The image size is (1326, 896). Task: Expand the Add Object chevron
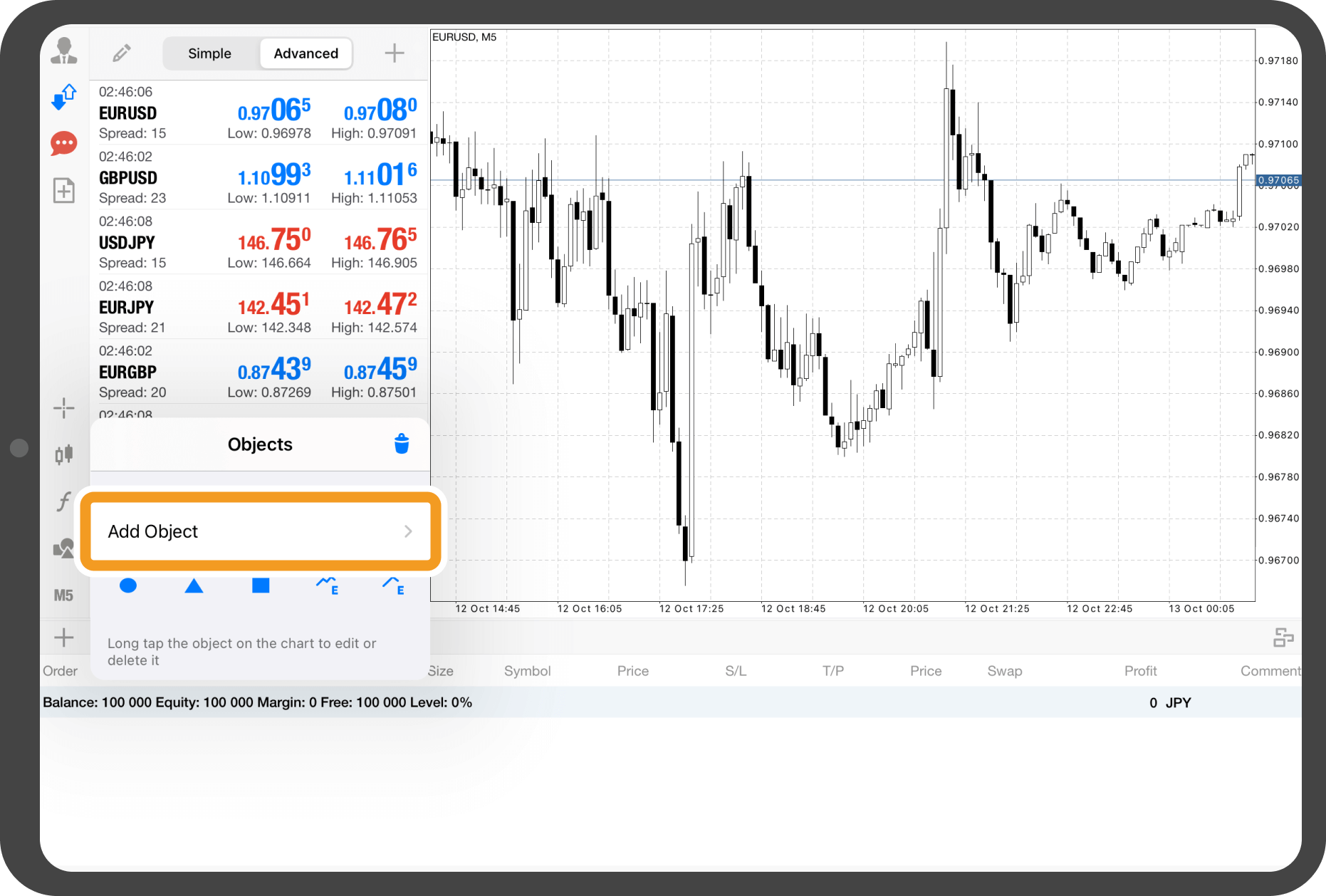[408, 531]
